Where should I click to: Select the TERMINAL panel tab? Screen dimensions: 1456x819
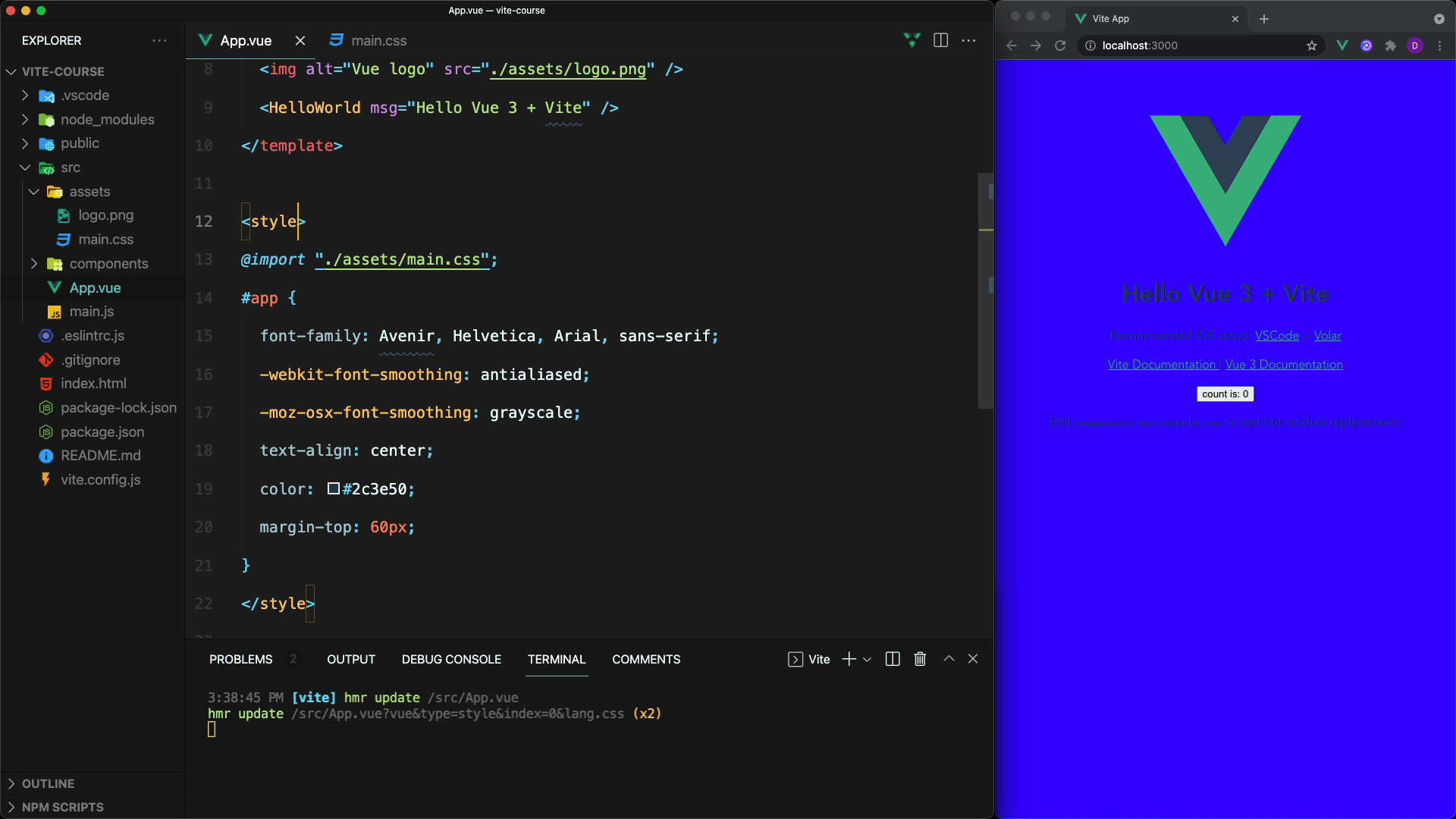tap(557, 659)
